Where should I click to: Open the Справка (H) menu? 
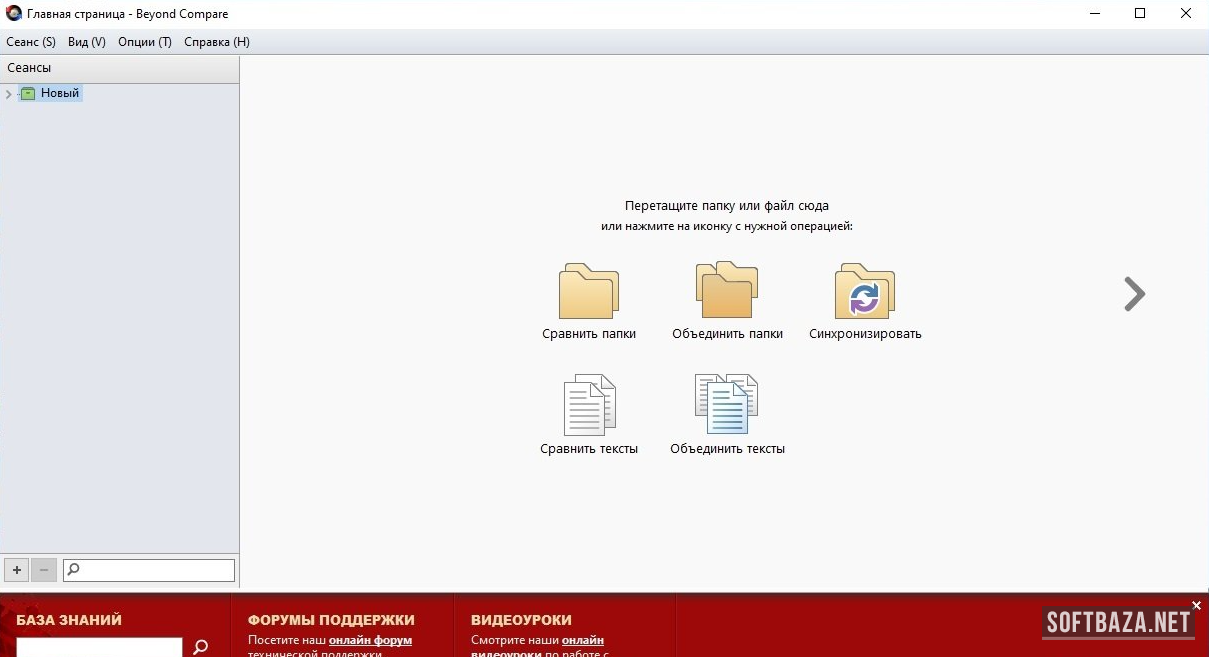[217, 42]
